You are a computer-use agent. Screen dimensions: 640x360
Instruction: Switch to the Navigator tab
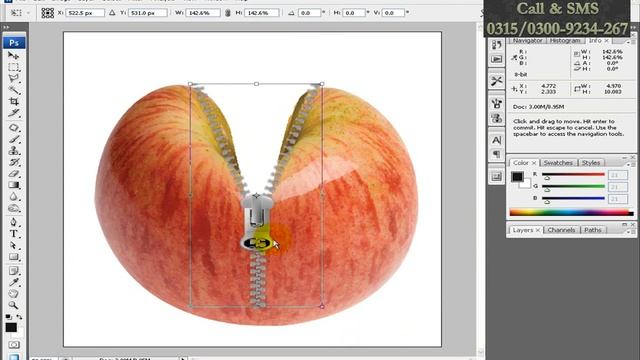pyautogui.click(x=527, y=41)
